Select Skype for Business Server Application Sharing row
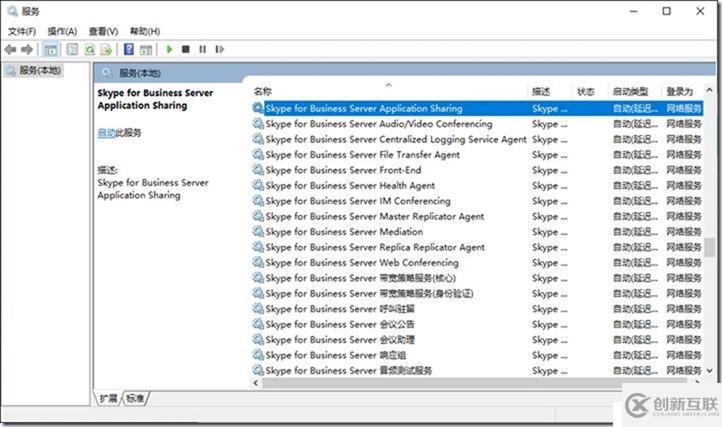This screenshot has width=722, height=427. (x=477, y=108)
